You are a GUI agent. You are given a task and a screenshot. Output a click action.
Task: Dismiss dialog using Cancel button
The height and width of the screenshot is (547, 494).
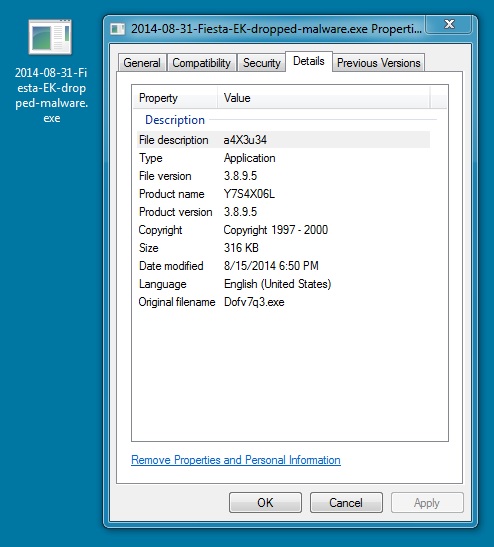[346, 503]
